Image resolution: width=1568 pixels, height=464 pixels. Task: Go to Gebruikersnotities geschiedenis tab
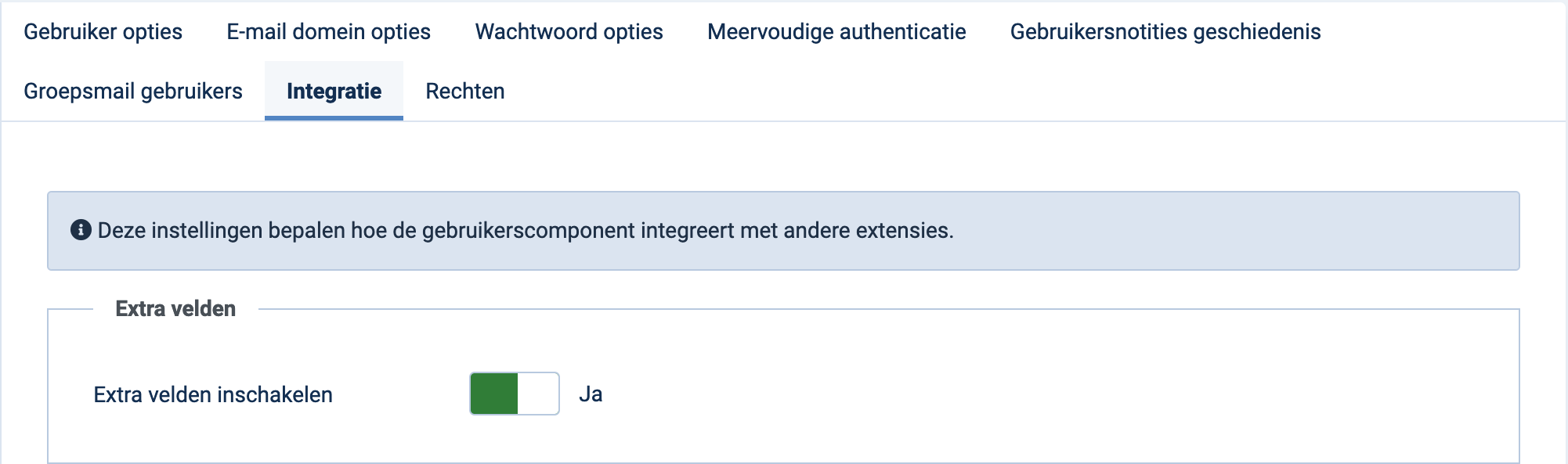(x=1165, y=31)
